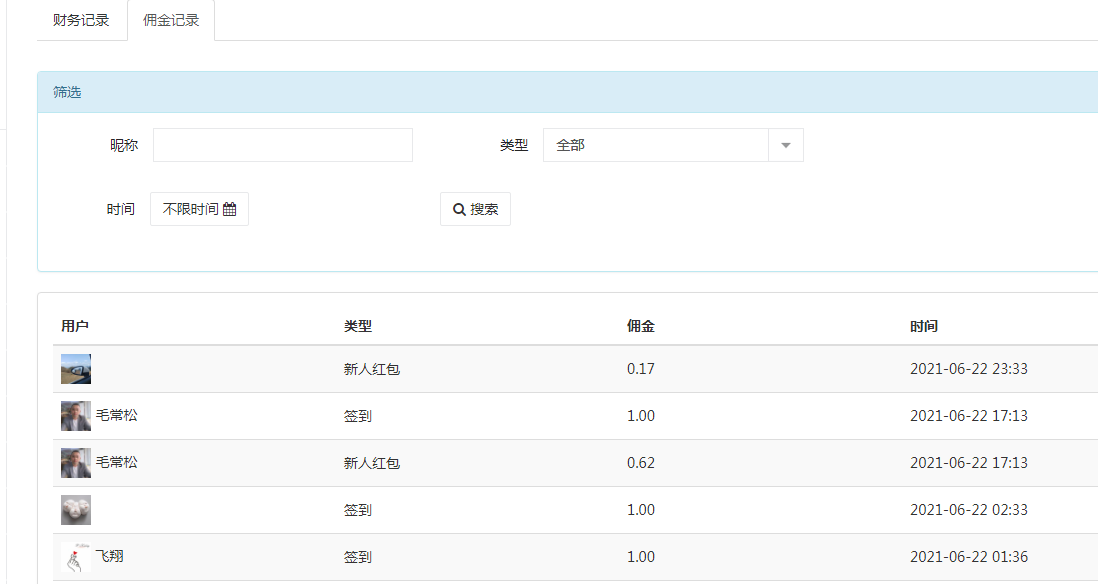Click the 时间 filter label

coord(120,209)
